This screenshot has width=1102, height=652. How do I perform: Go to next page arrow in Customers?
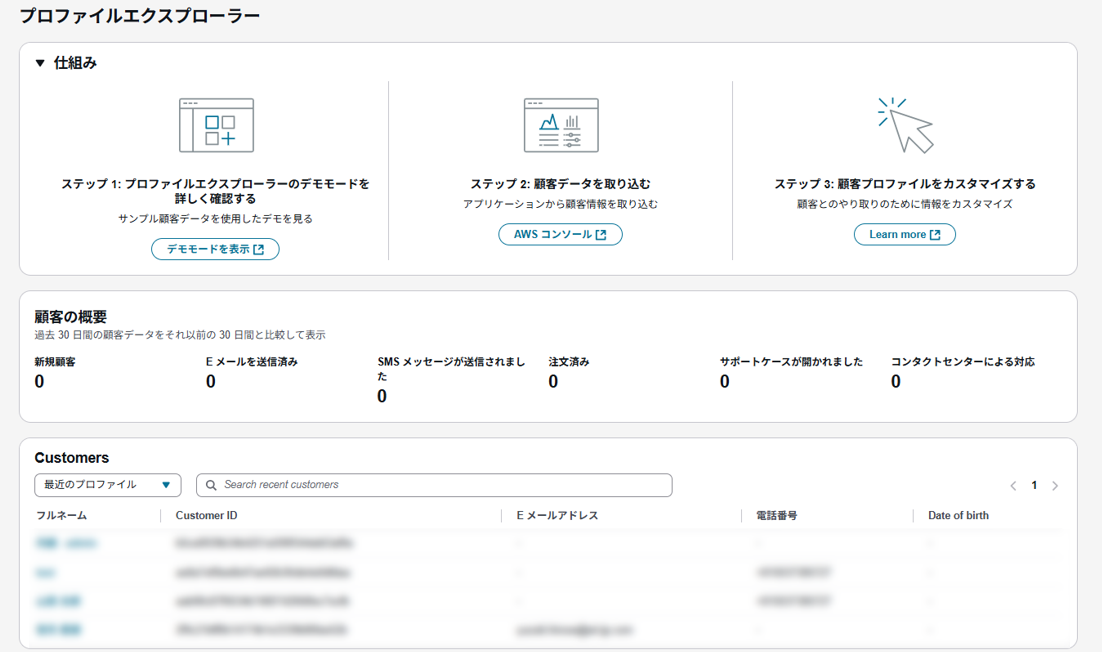click(1055, 485)
